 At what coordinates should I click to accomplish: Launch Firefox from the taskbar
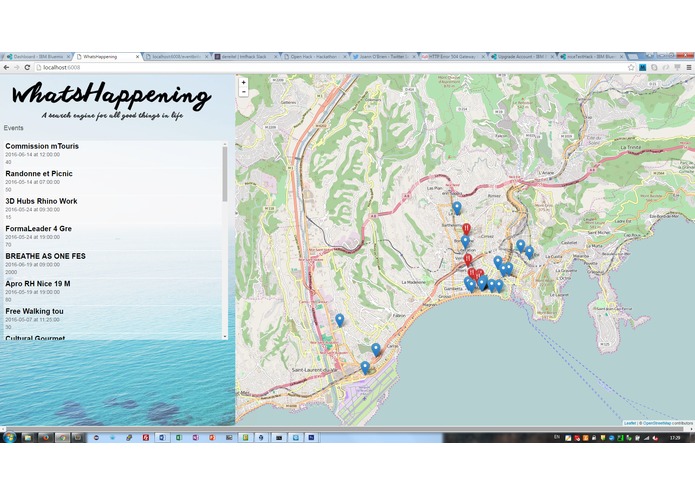[45, 437]
